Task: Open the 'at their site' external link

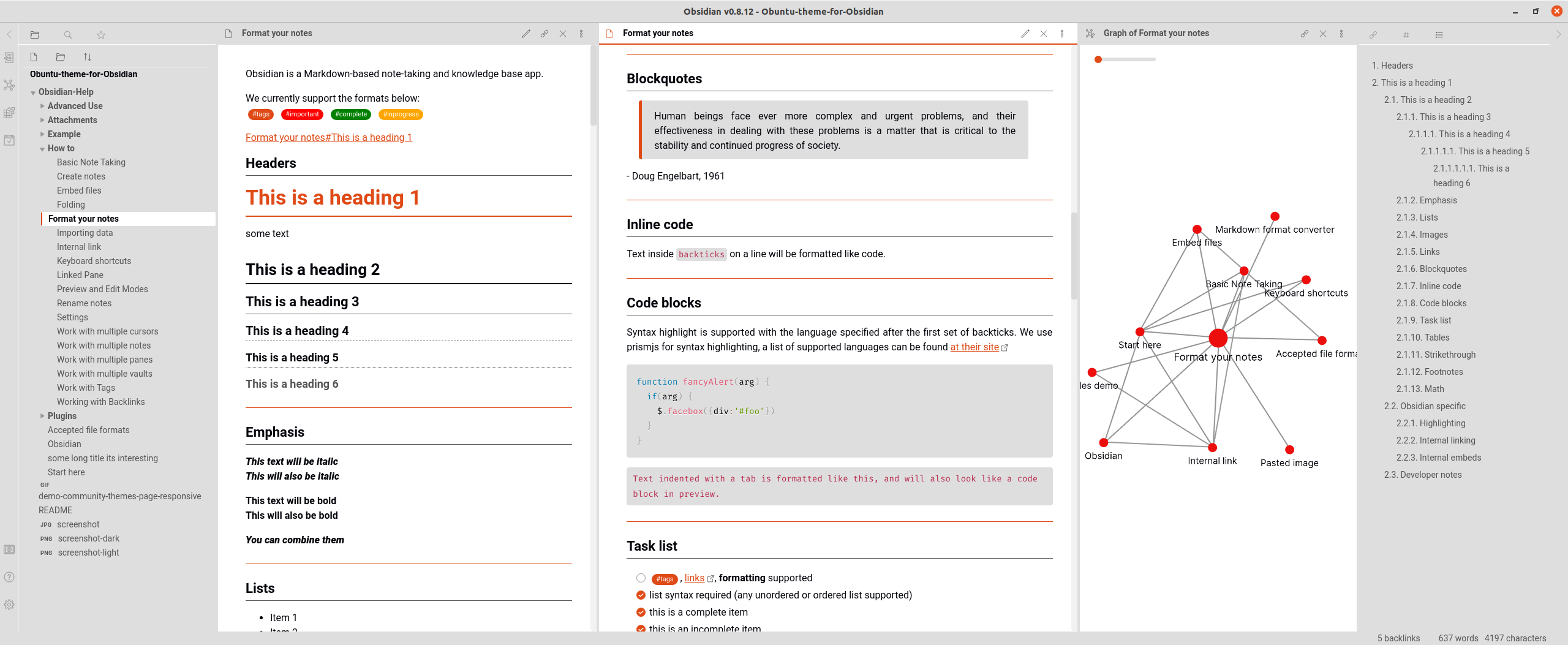Action: pyautogui.click(x=974, y=347)
